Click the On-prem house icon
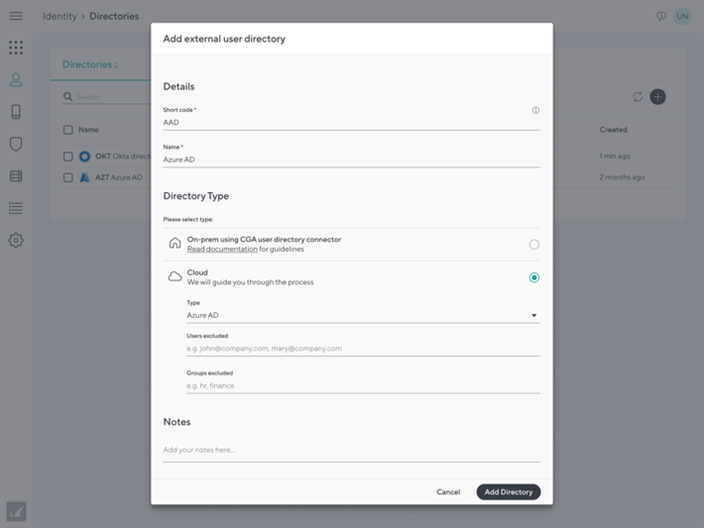 [175, 243]
